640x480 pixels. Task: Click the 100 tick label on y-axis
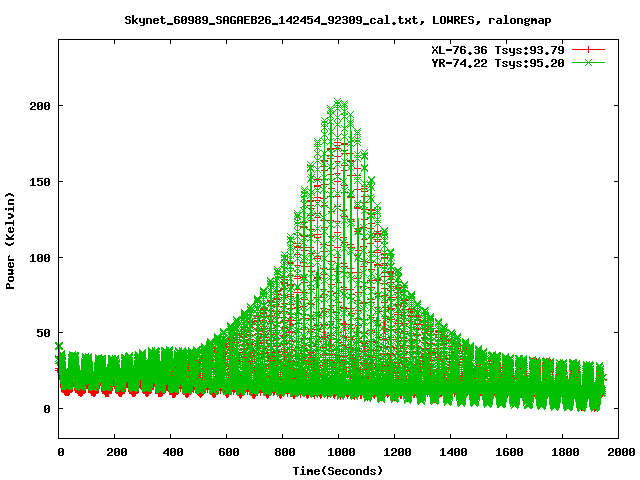[40, 257]
